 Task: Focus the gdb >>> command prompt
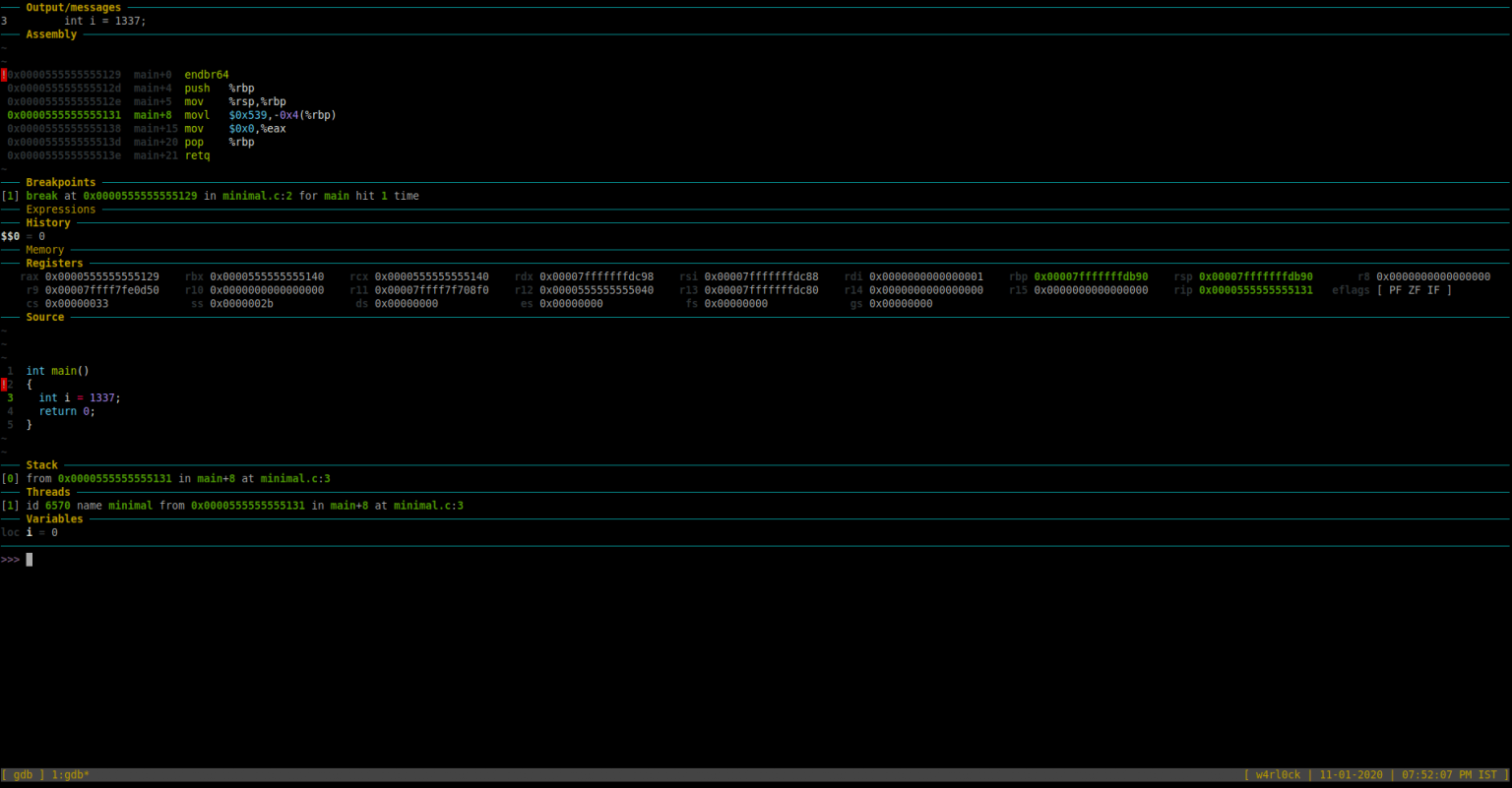[x=30, y=560]
